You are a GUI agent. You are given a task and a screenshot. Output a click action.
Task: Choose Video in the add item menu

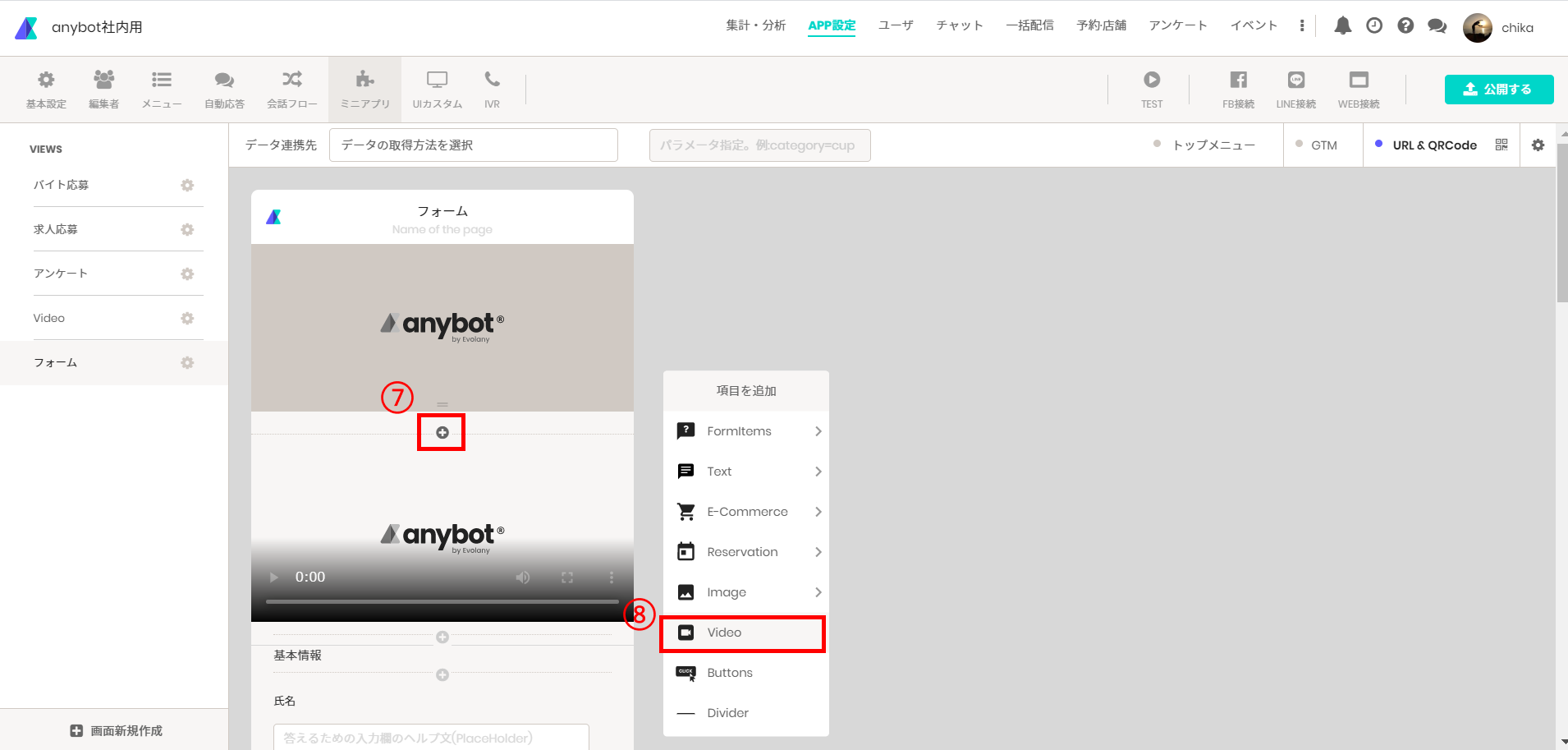pos(743,633)
